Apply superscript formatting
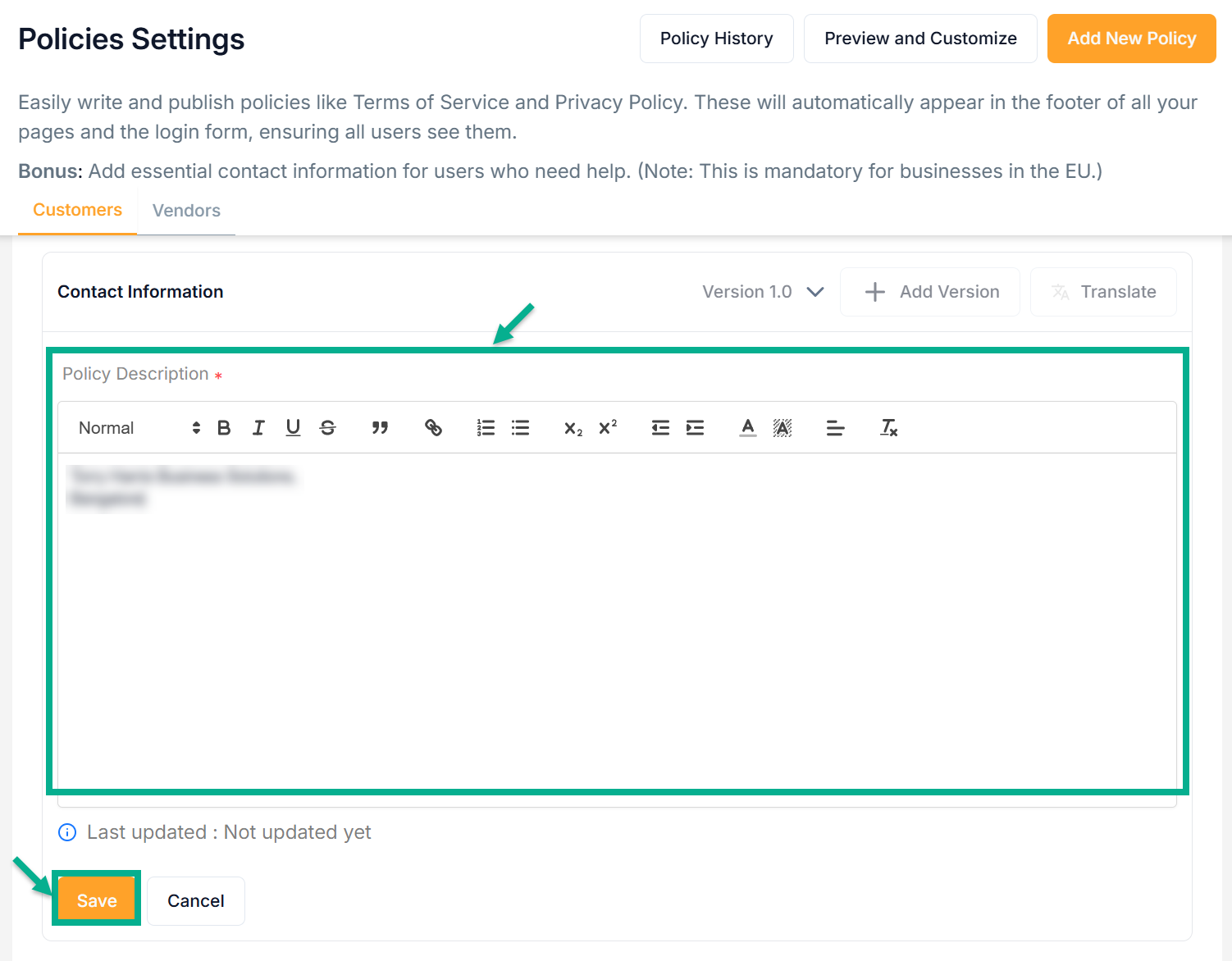This screenshot has height=961, width=1232. pos(608,428)
